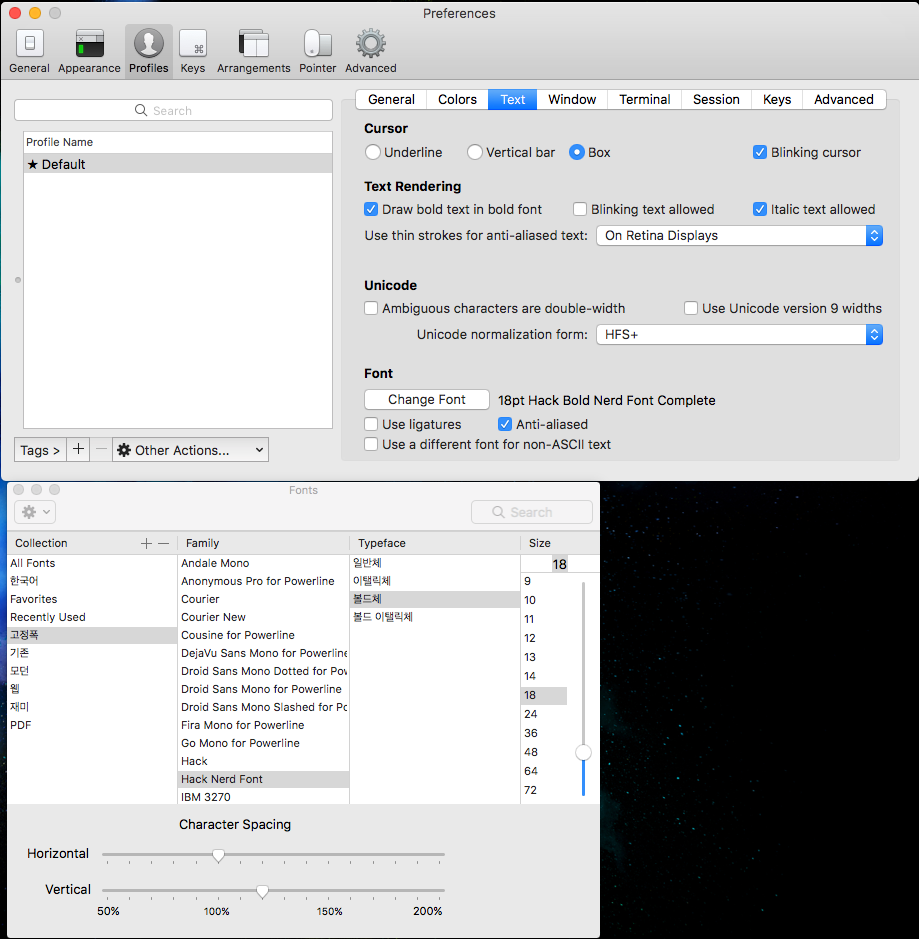Open the General preferences pane icon
919x939 pixels.
(29, 45)
